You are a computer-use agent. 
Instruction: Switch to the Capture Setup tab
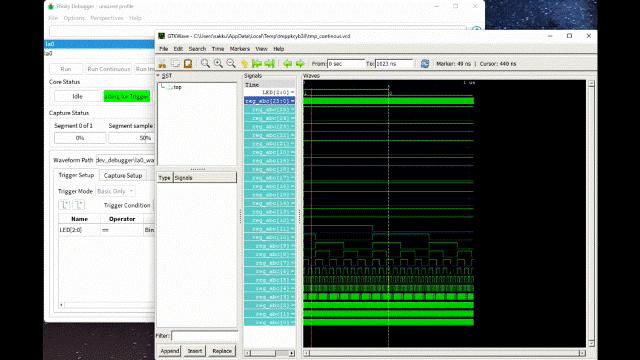click(123, 176)
